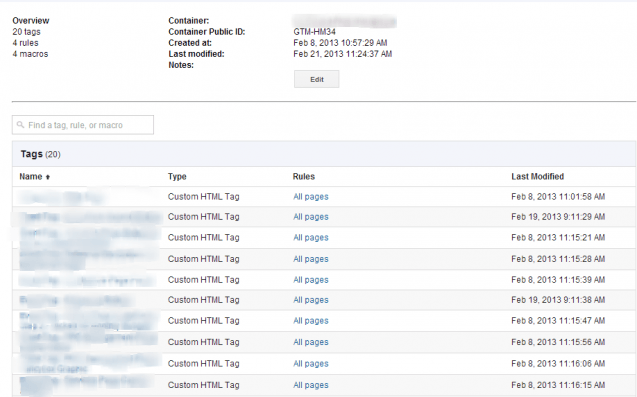Viewport: 637px width, 397px height.
Task: Click the sort arrow beside Name
Action: pos(48,177)
